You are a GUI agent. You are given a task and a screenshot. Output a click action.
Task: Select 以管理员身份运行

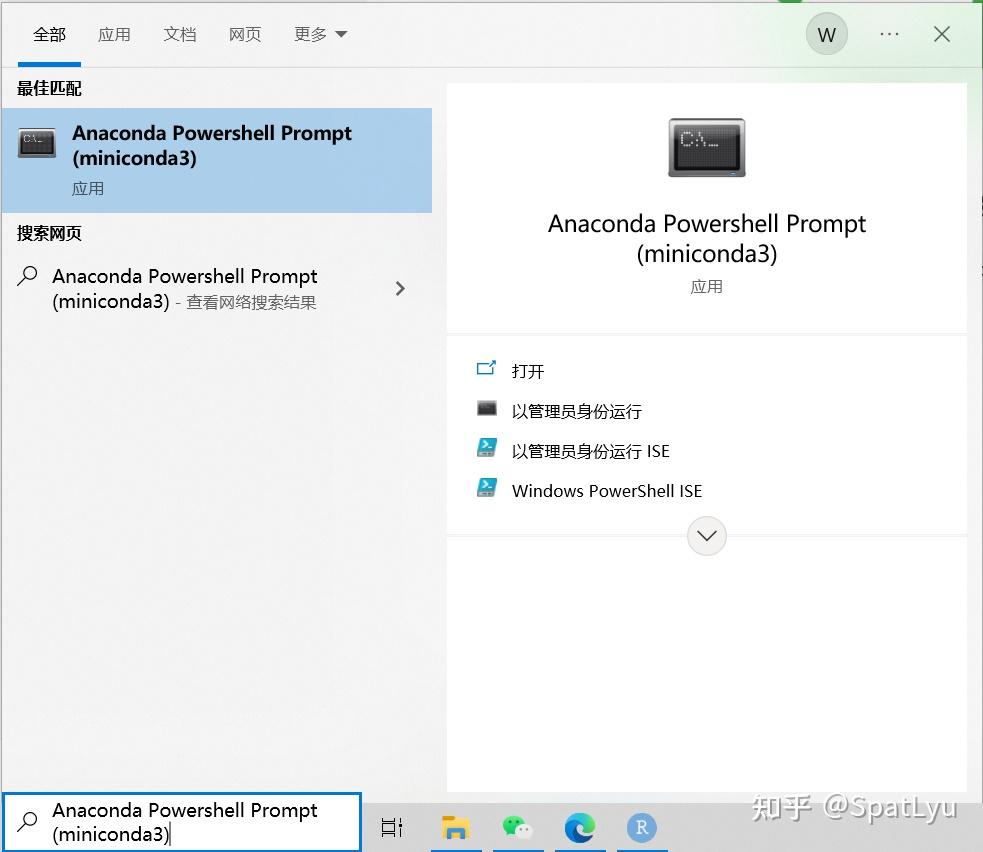[x=577, y=411]
